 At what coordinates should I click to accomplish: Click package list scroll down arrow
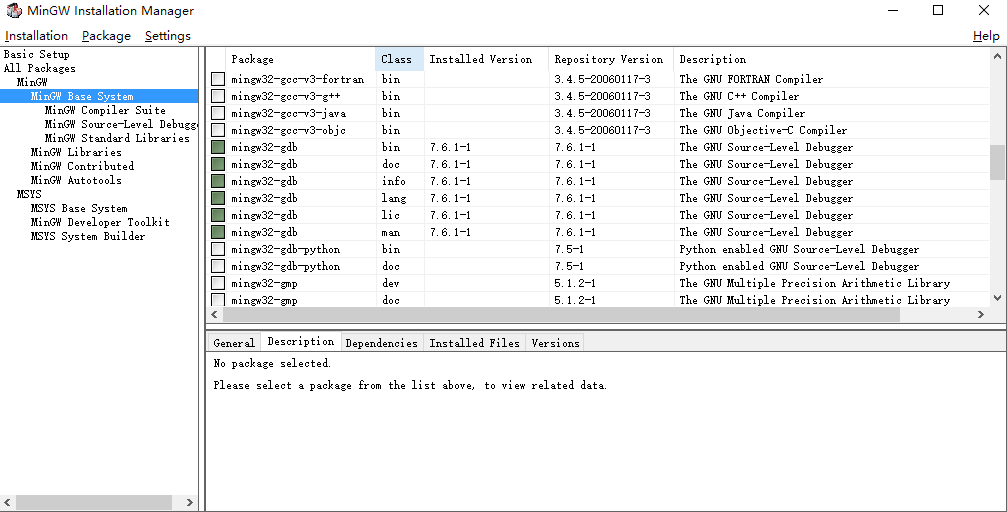pos(997,297)
